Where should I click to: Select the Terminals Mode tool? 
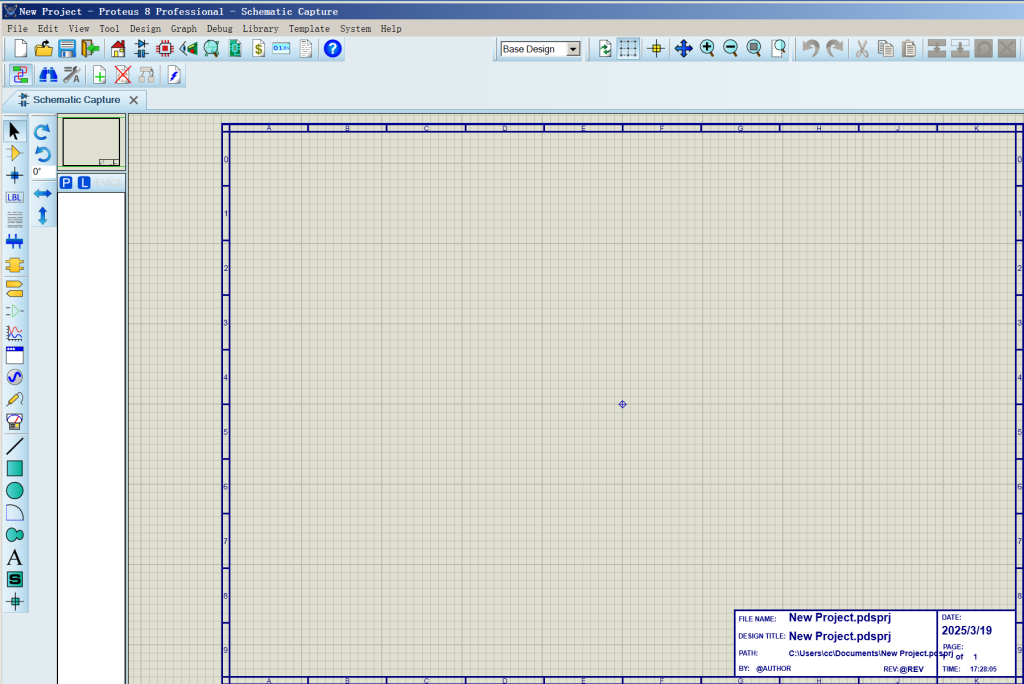[x=14, y=287]
